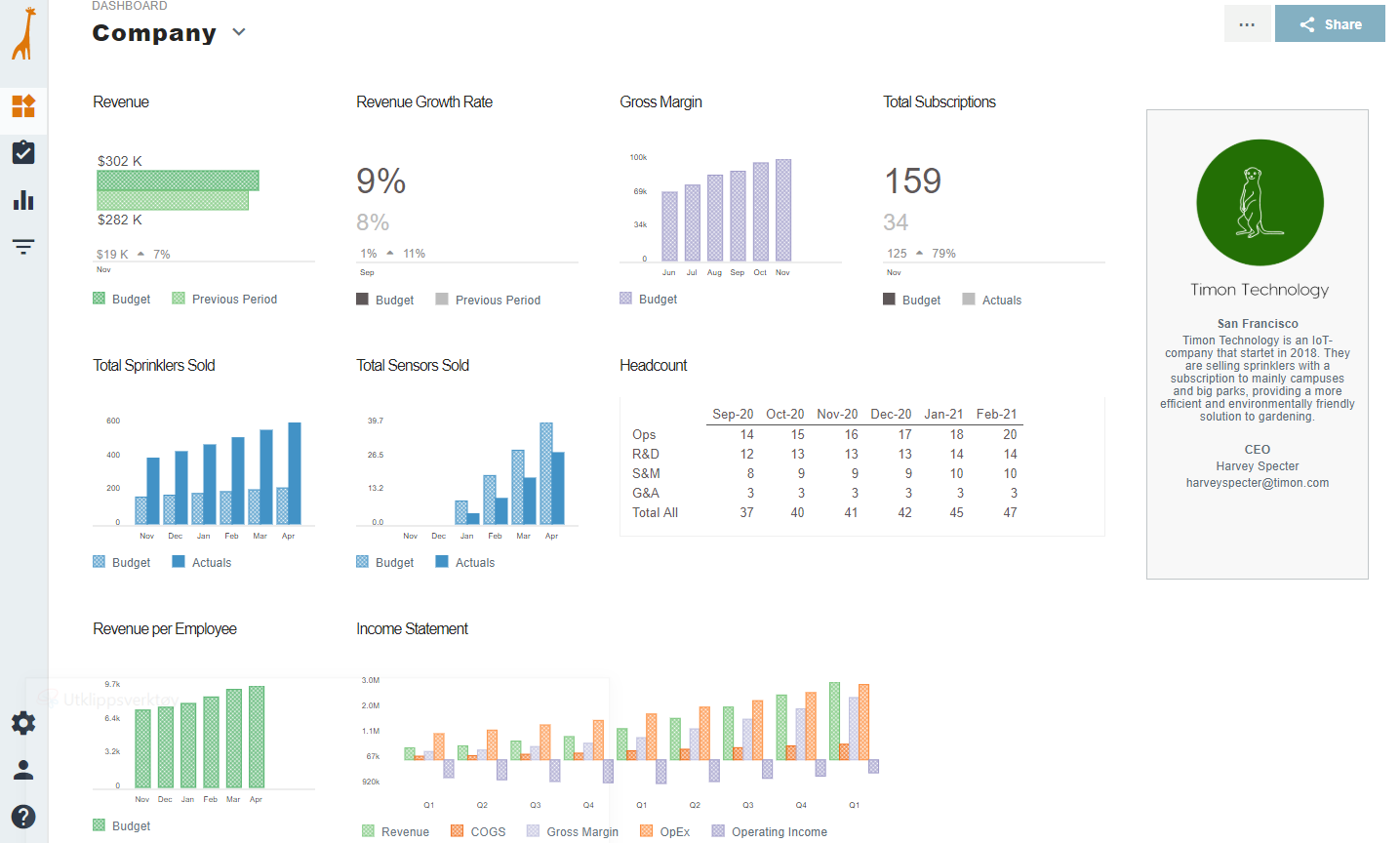Click Operating Income legend color swatch

718,831
